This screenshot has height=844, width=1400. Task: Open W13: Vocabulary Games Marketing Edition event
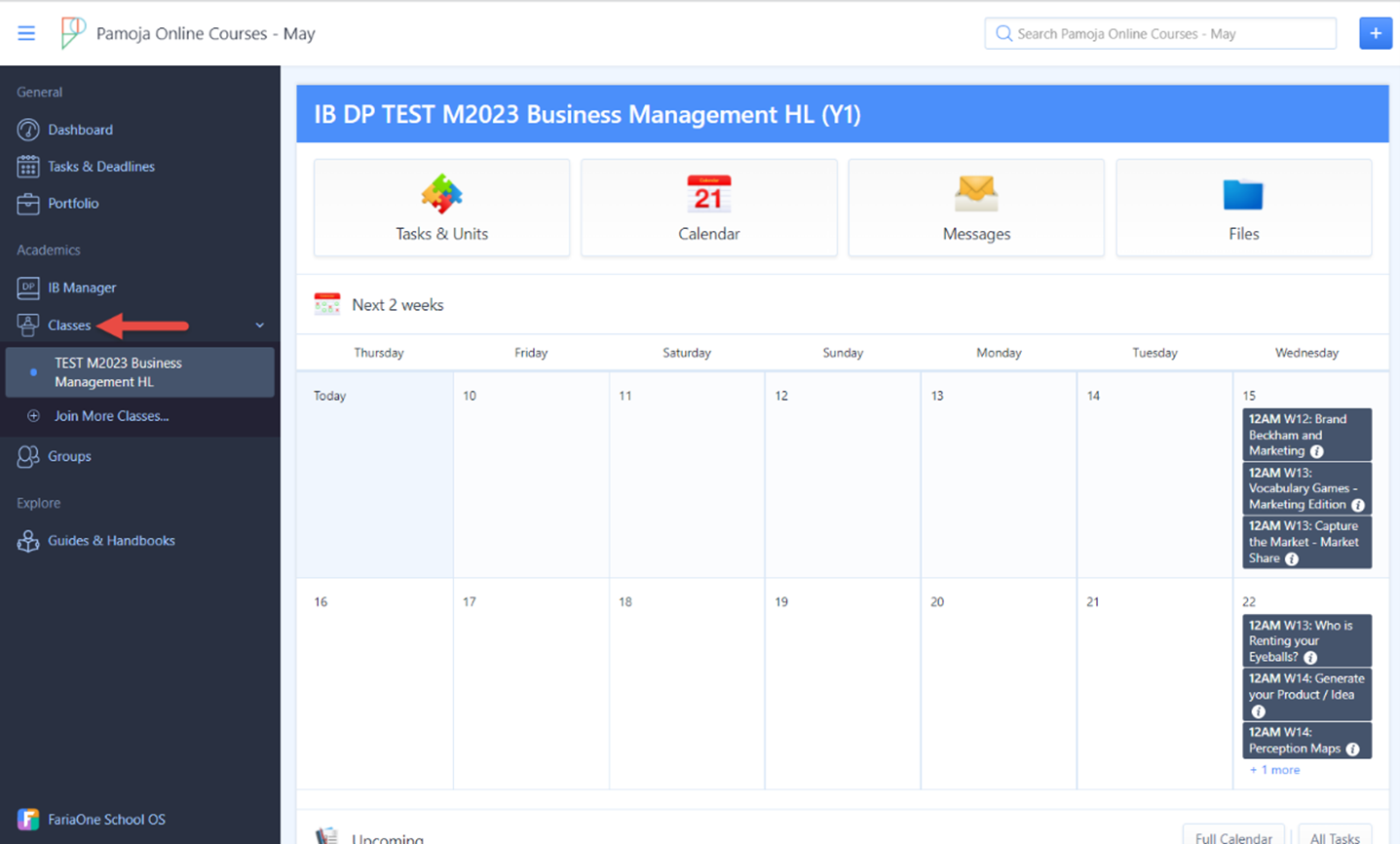coord(1306,488)
